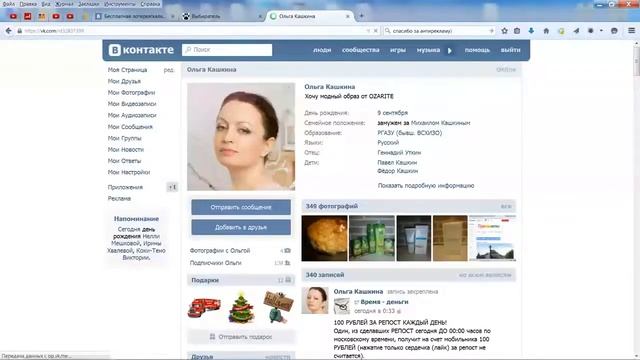This screenshot has width=640, height=360.
Task: Click игры in VK header
Action: pyautogui.click(x=398, y=50)
